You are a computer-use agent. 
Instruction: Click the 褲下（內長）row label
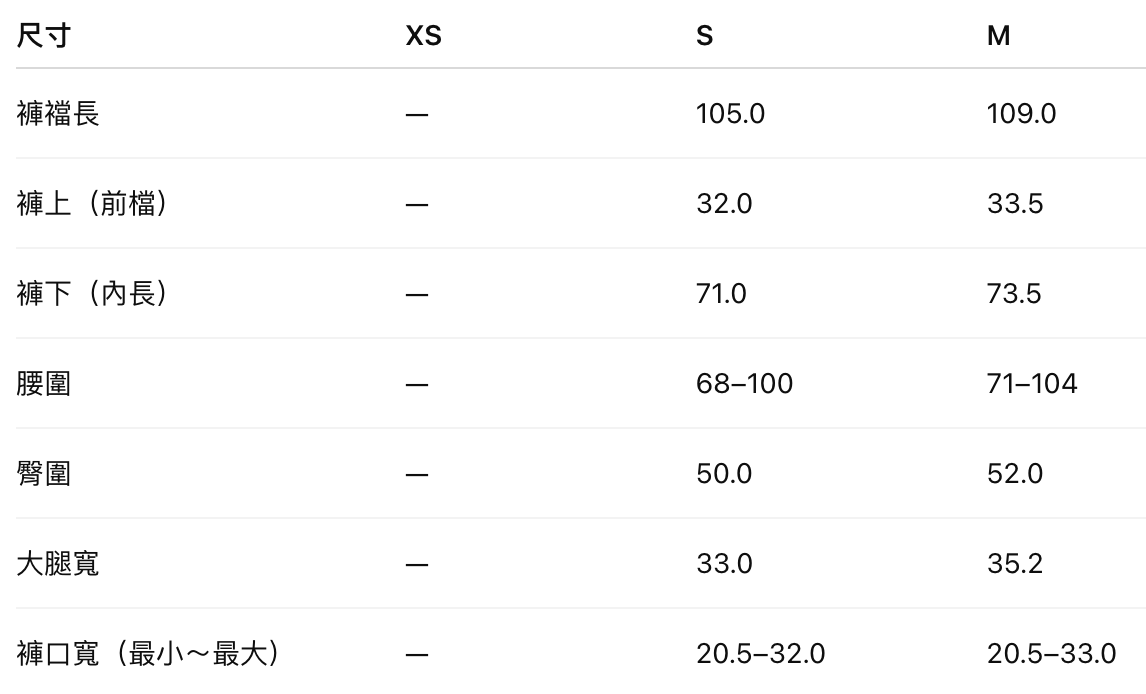92,294
